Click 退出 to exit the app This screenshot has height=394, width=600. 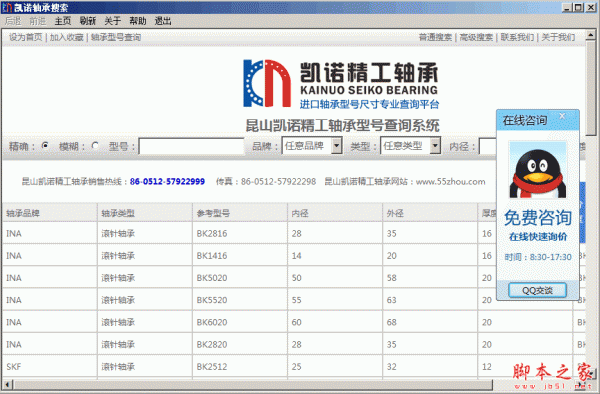[163, 21]
